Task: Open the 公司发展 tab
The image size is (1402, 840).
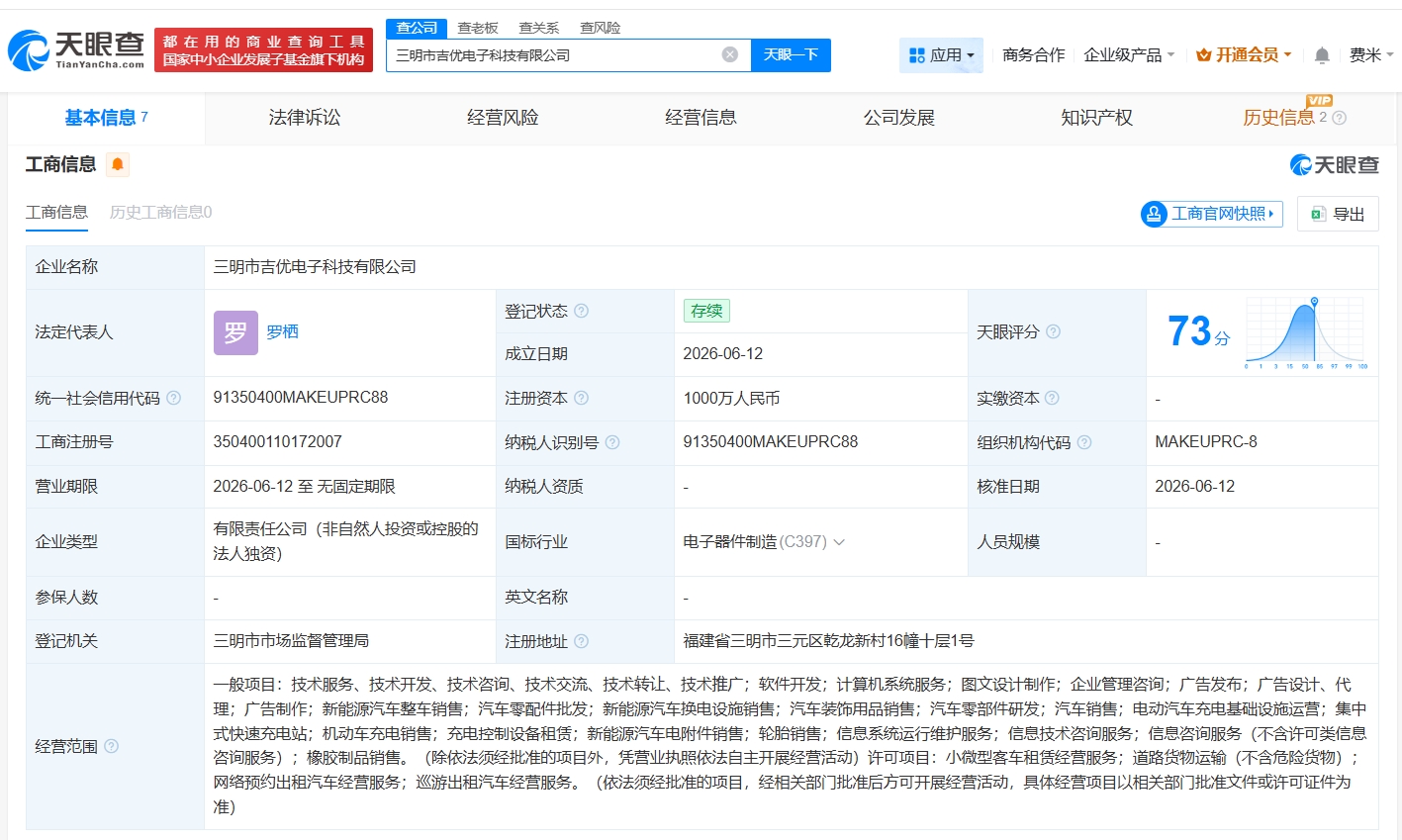Action: click(898, 118)
